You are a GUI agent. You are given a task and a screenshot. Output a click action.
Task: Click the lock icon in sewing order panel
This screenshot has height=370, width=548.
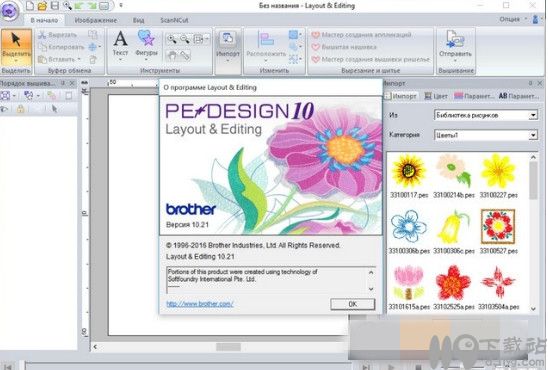pyautogui.click(x=21, y=109)
